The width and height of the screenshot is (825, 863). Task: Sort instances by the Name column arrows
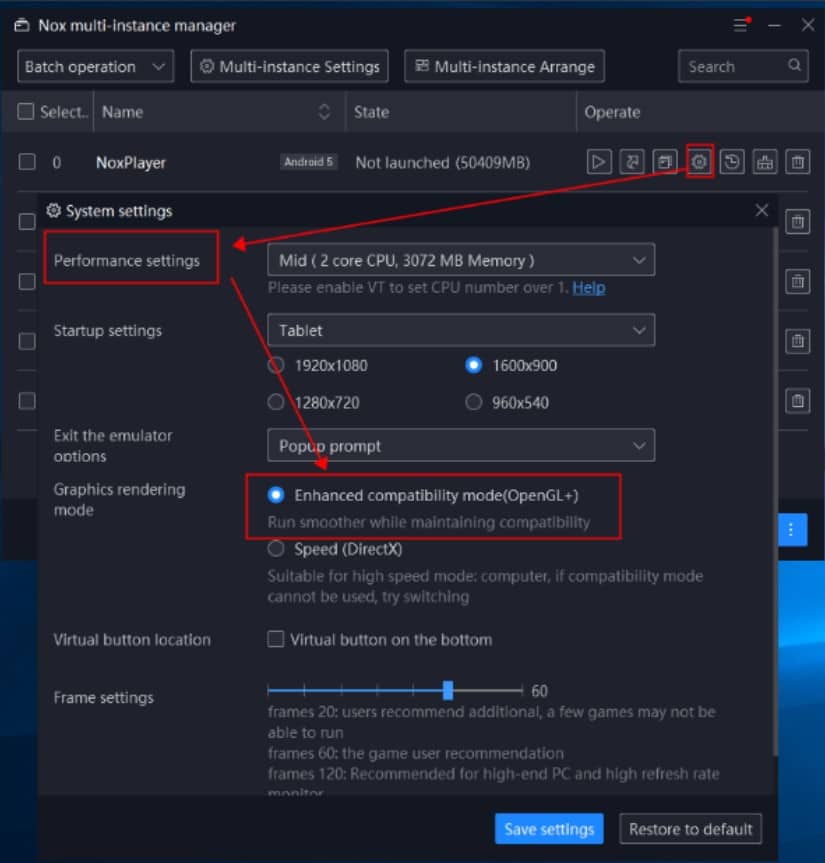pyautogui.click(x=325, y=112)
